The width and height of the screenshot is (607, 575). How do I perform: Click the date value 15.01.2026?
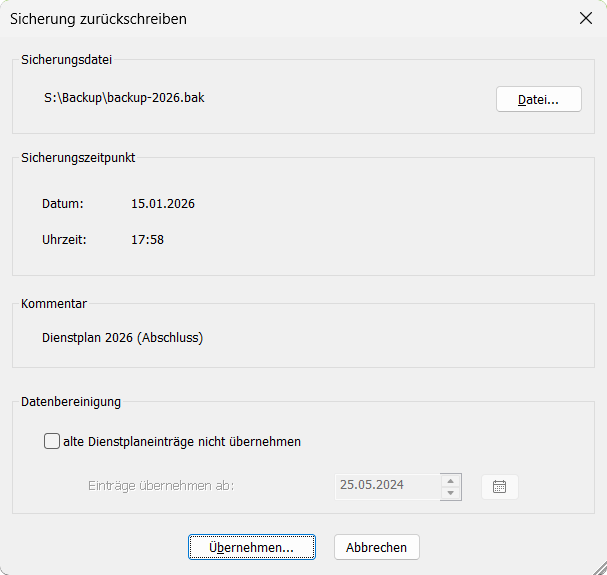pyautogui.click(x=163, y=204)
